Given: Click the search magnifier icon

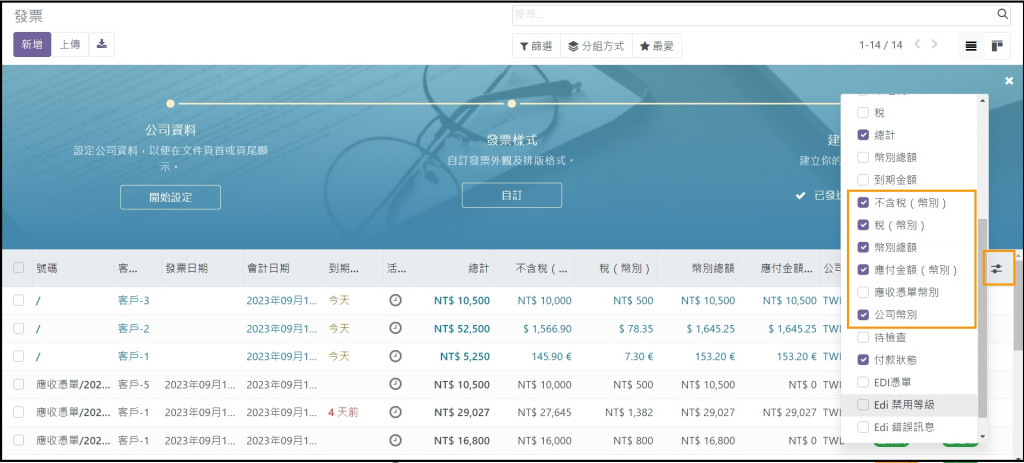Looking at the screenshot, I should (1002, 14).
